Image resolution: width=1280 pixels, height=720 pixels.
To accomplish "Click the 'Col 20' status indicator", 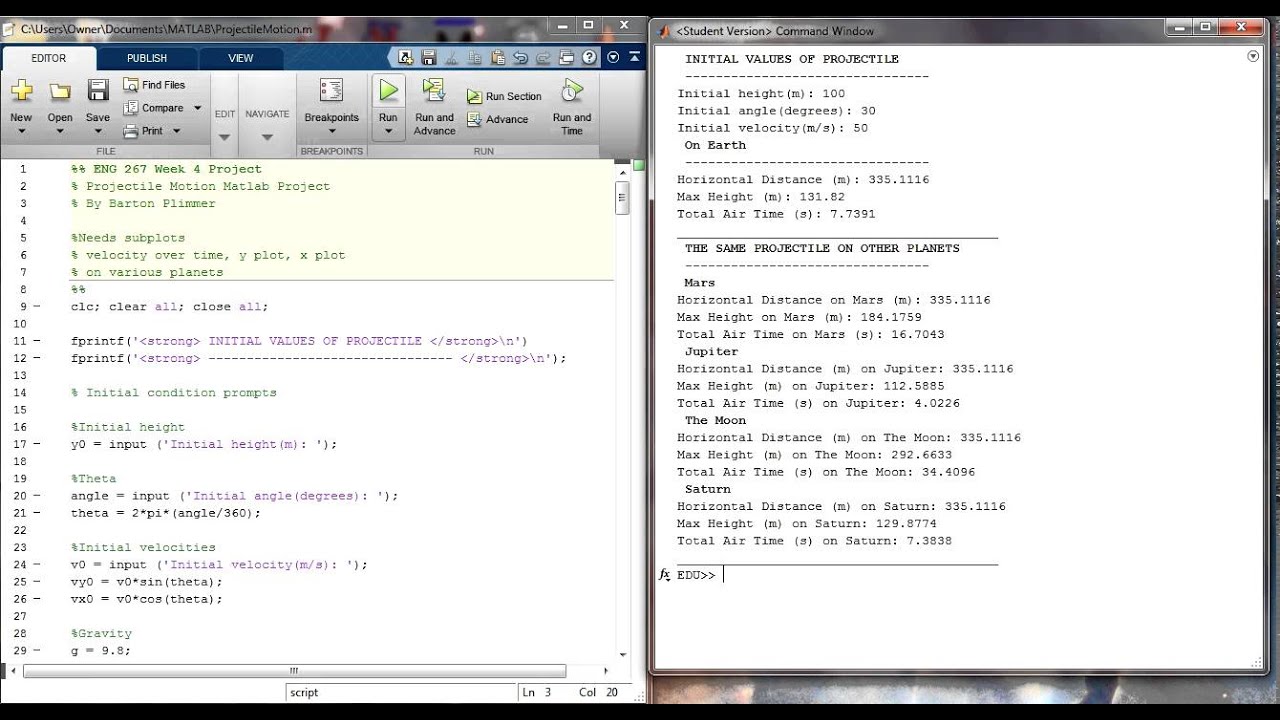I will (599, 692).
